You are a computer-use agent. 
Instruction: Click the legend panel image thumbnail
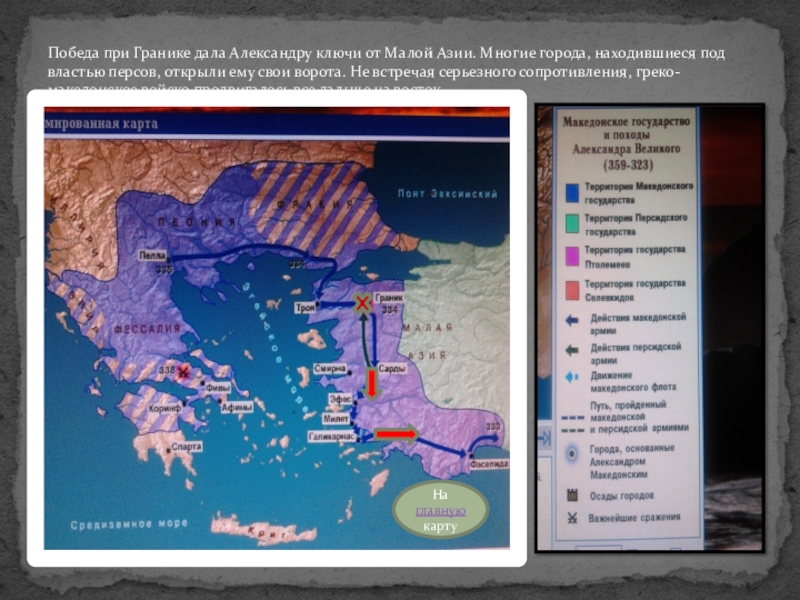[x=649, y=328]
